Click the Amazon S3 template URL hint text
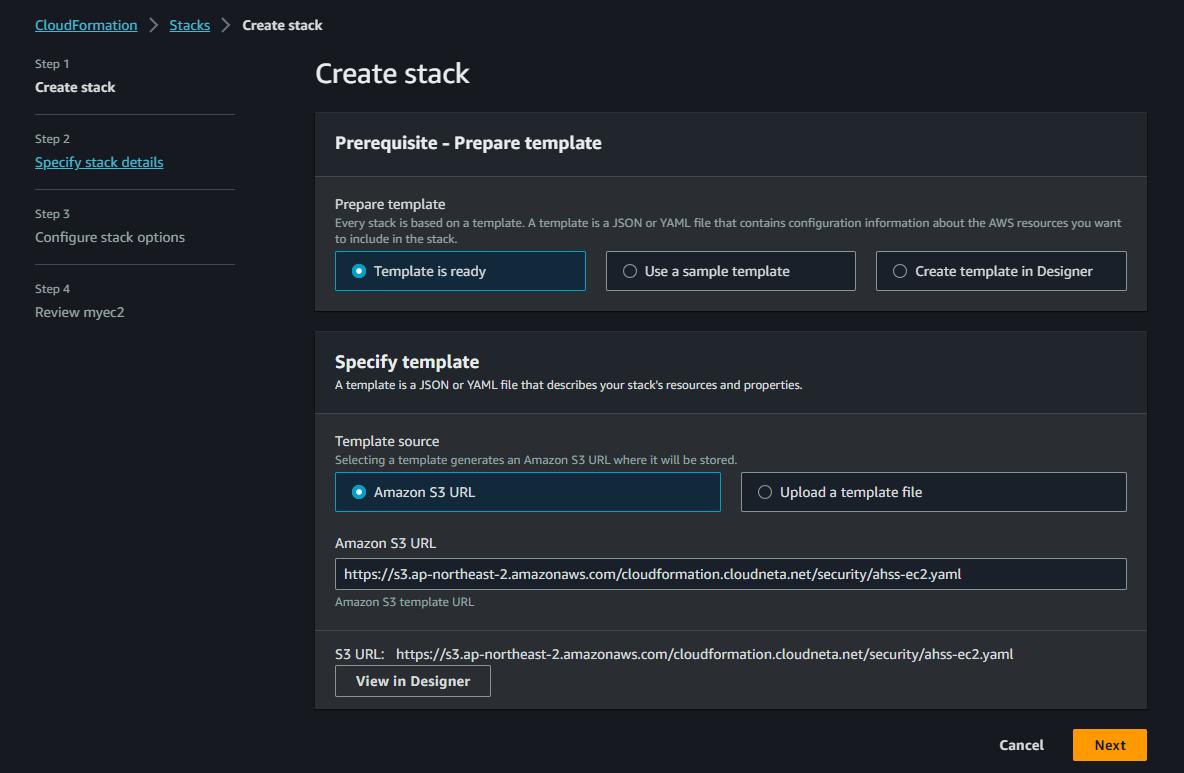 click(405, 602)
